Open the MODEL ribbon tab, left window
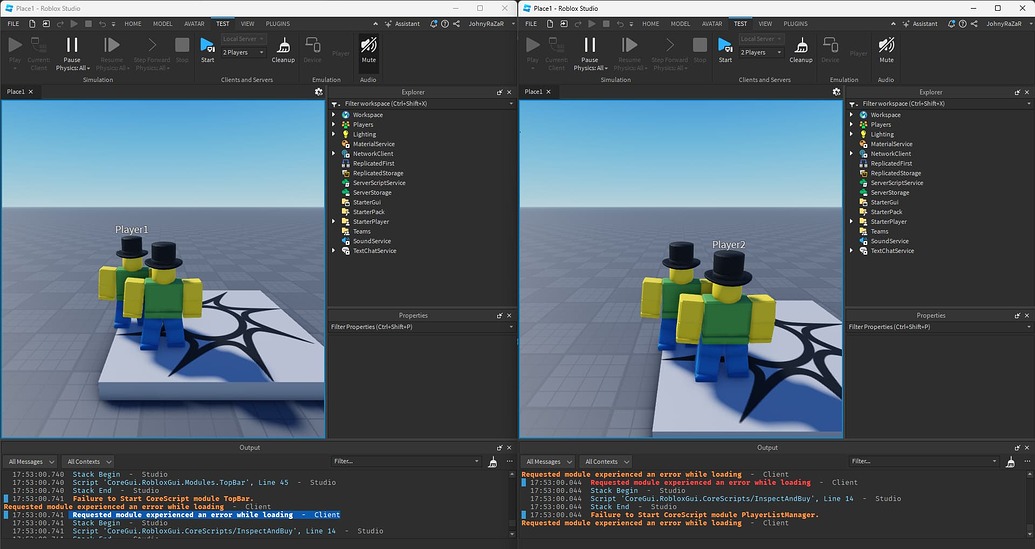Image resolution: width=1035 pixels, height=549 pixels. pyautogui.click(x=162, y=23)
